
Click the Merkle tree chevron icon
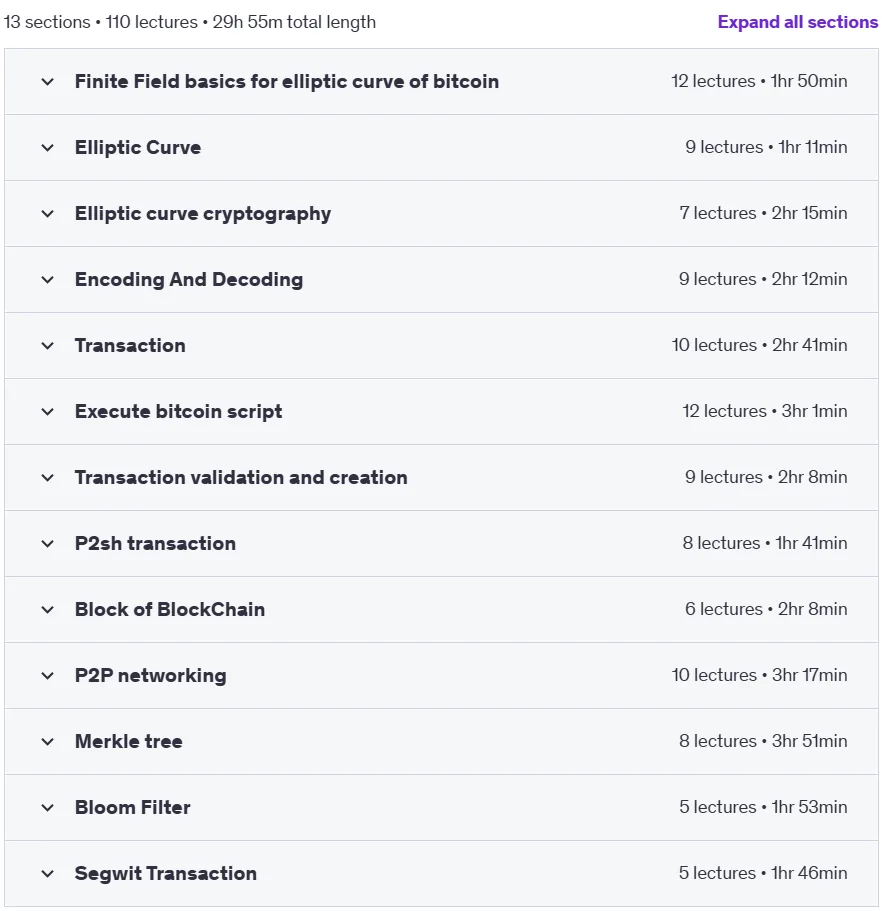pos(48,742)
